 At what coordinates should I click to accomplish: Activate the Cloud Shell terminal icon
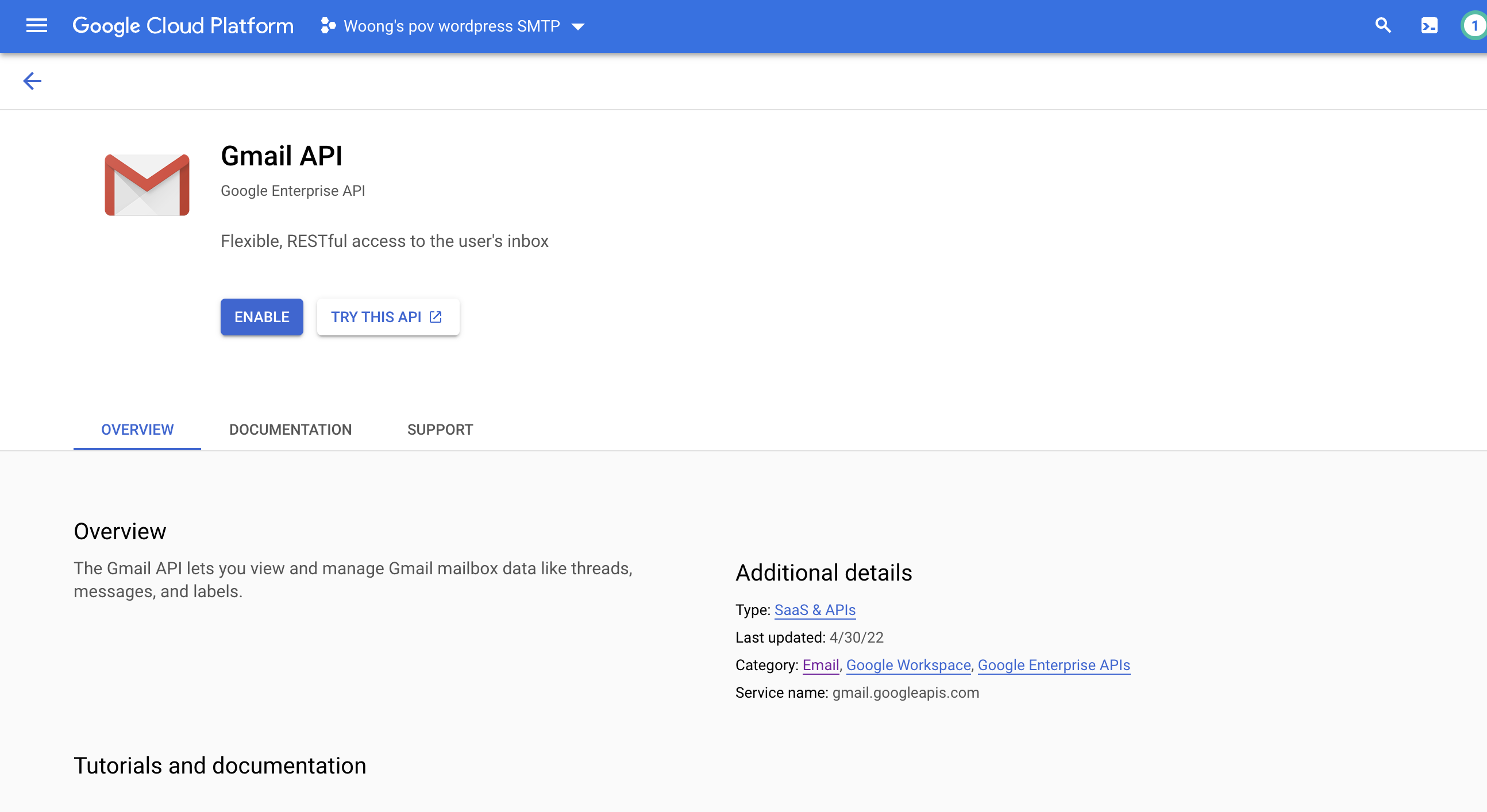pos(1429,26)
